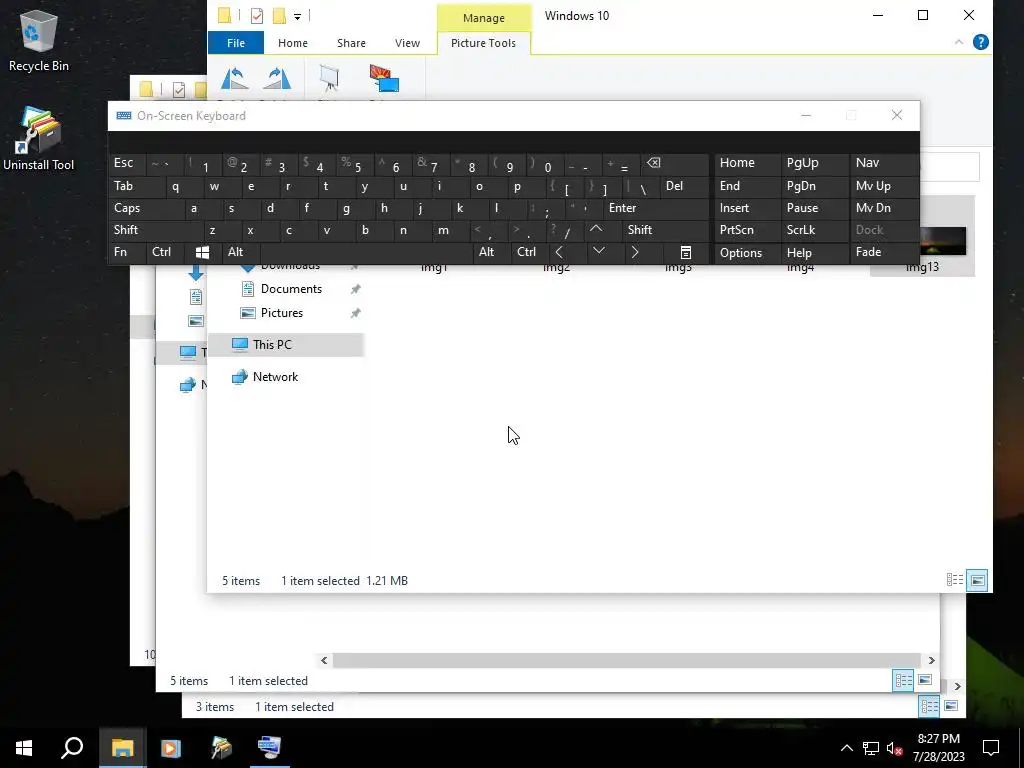Open taskbar Search magnifier
1024x768 pixels.
(72, 748)
